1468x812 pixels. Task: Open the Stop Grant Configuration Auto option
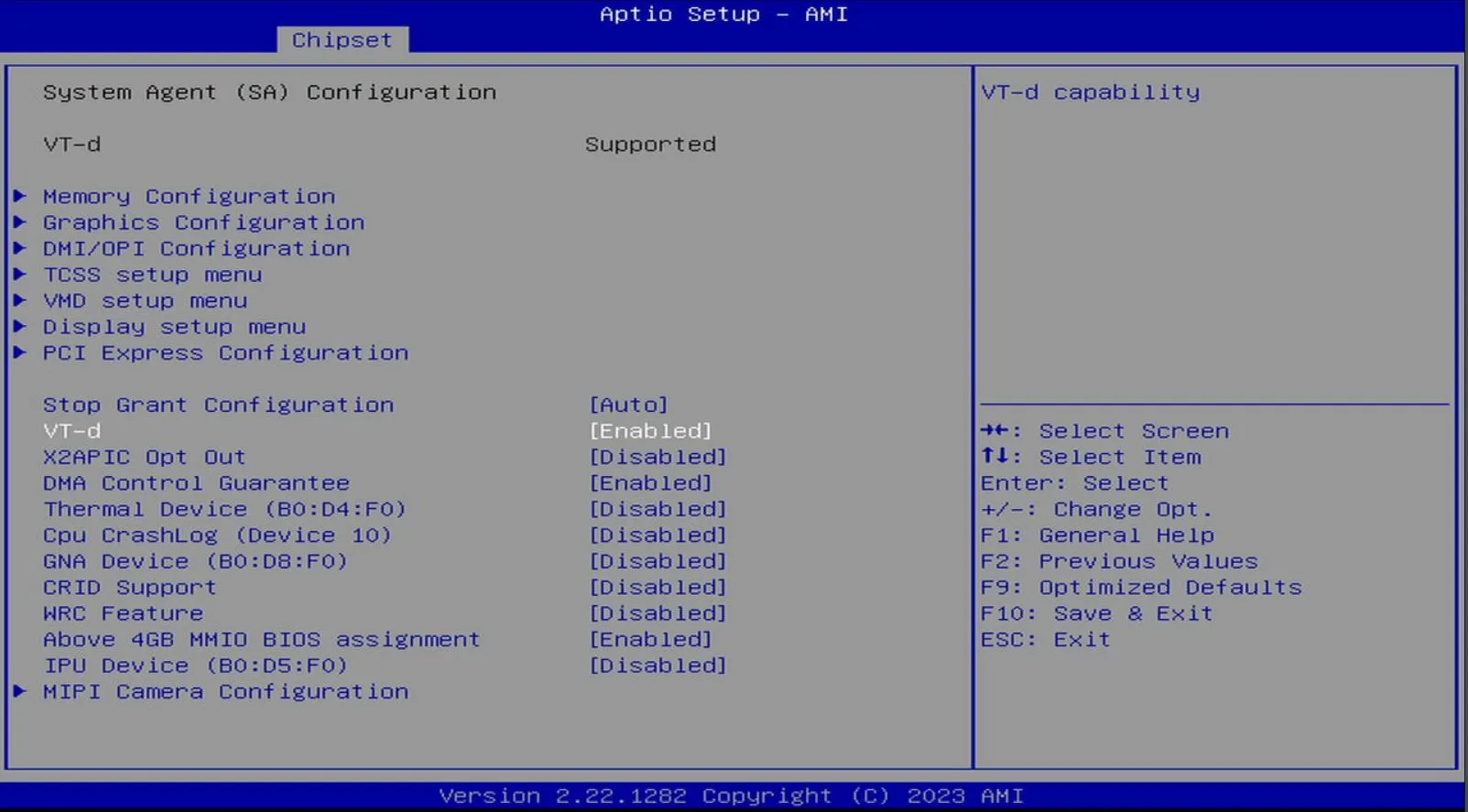click(628, 405)
